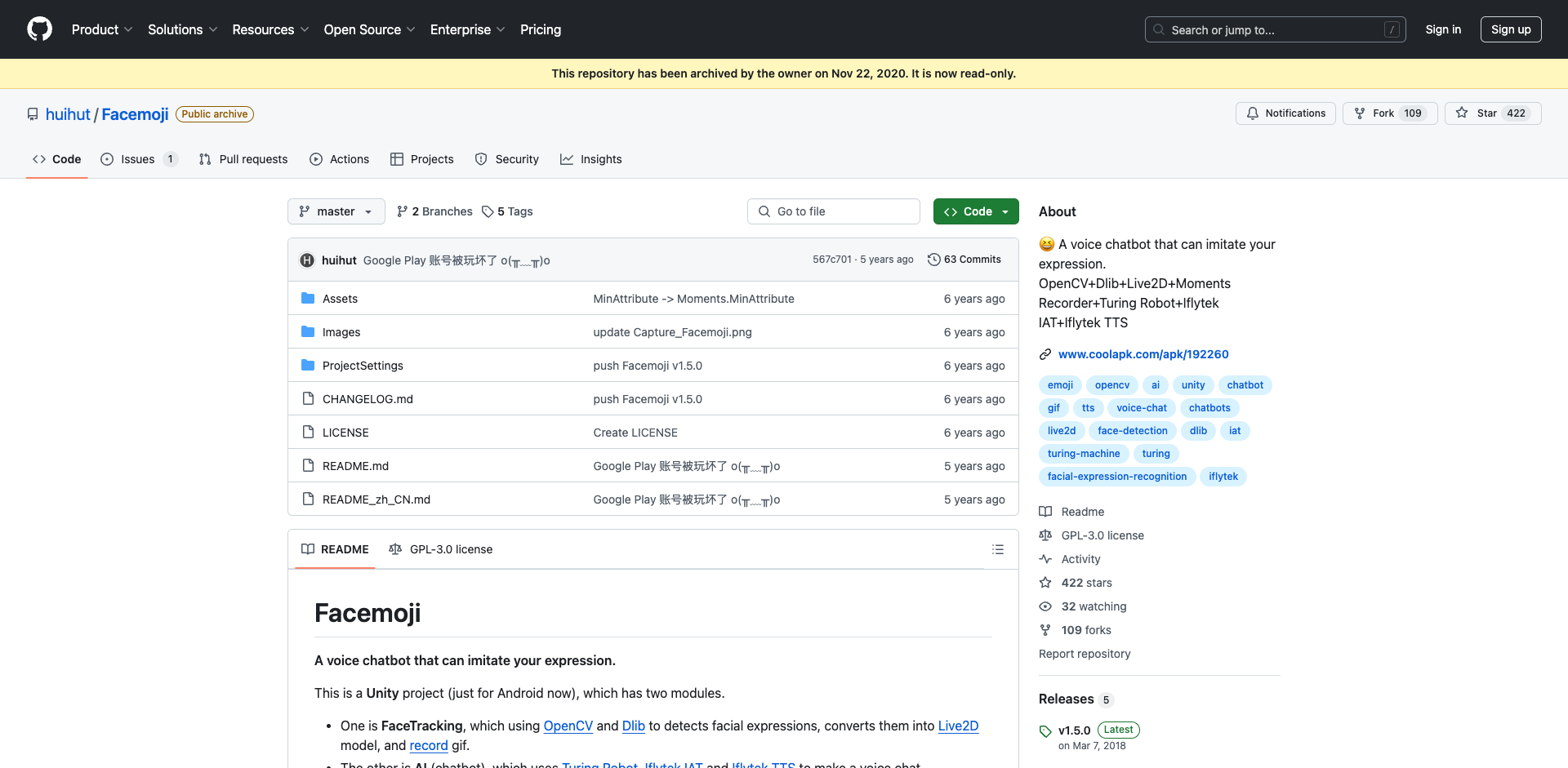Screen dimensions: 1568x768
Task: Open commit 567c701
Action: (x=831, y=260)
